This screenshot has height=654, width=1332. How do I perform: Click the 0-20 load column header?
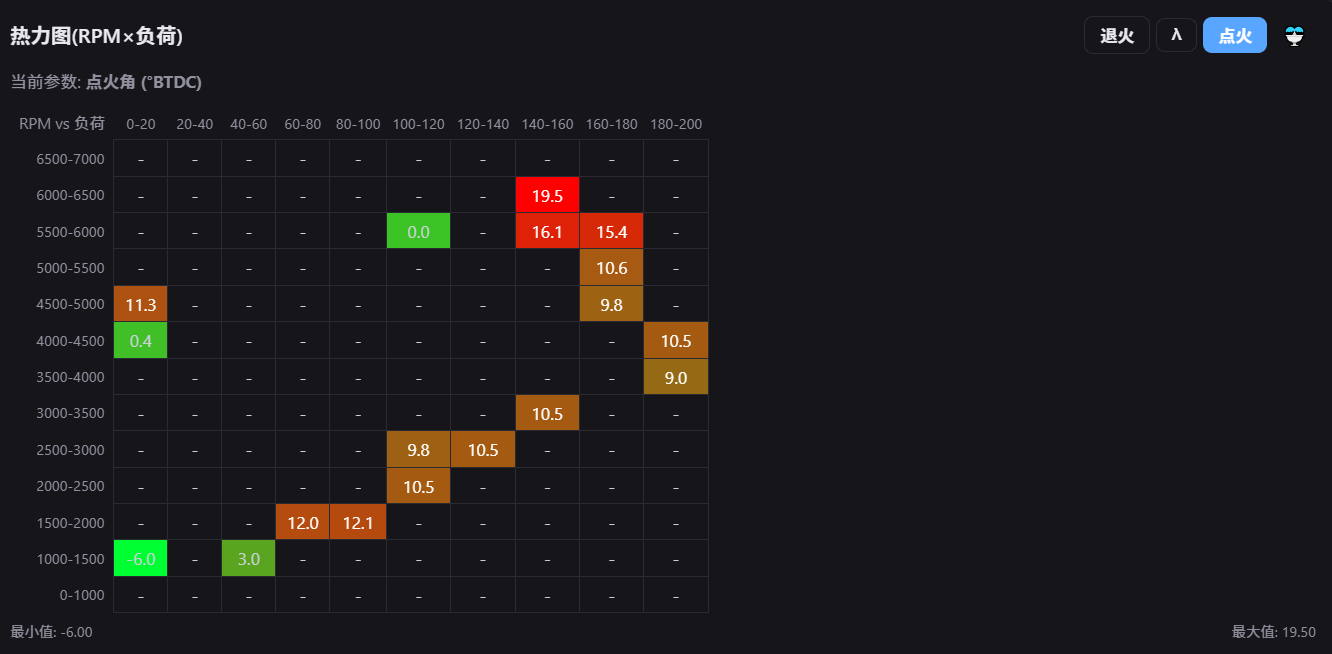point(141,124)
